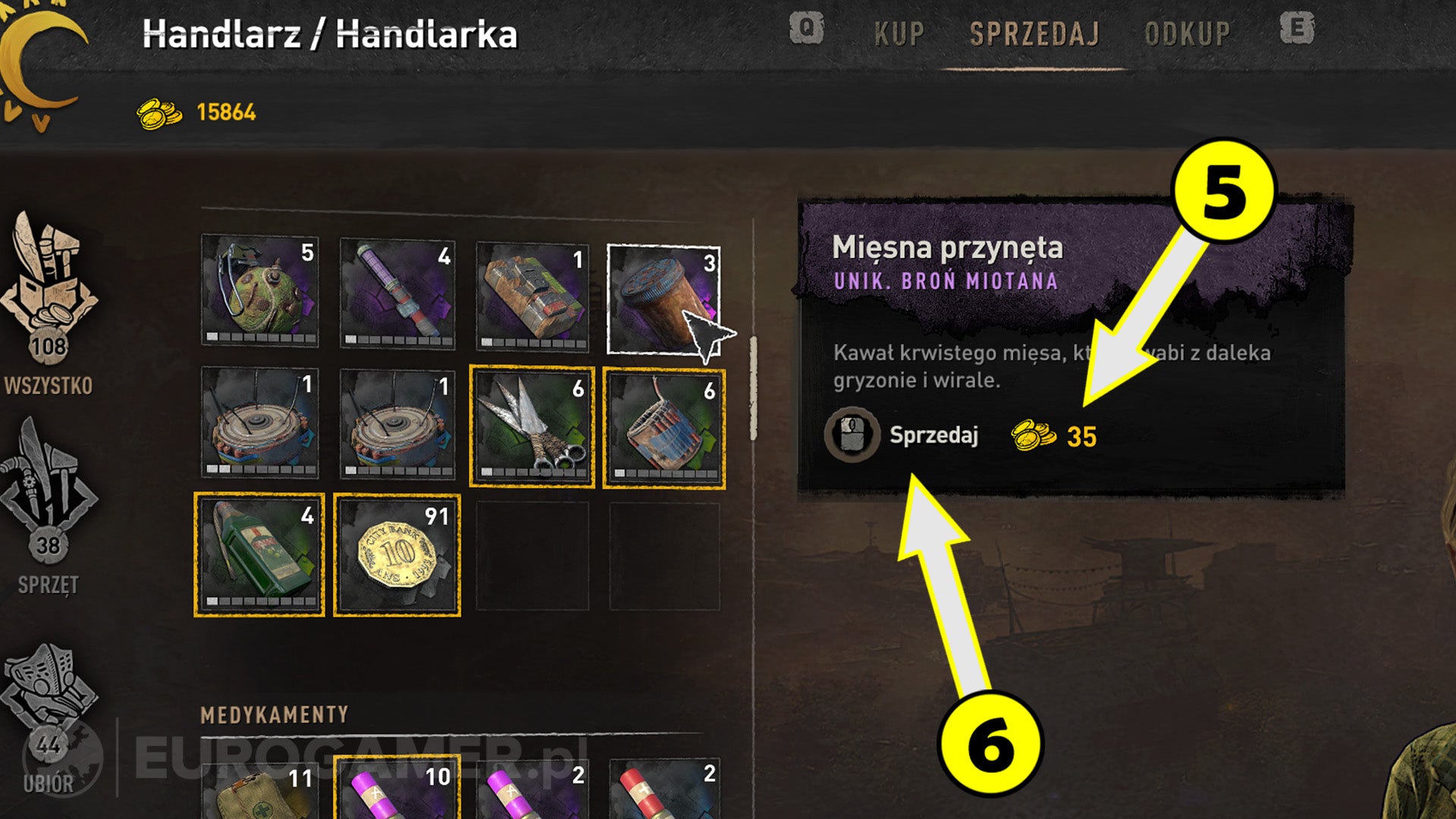
Task: Select the firecracker bundle item
Action: tap(664, 428)
